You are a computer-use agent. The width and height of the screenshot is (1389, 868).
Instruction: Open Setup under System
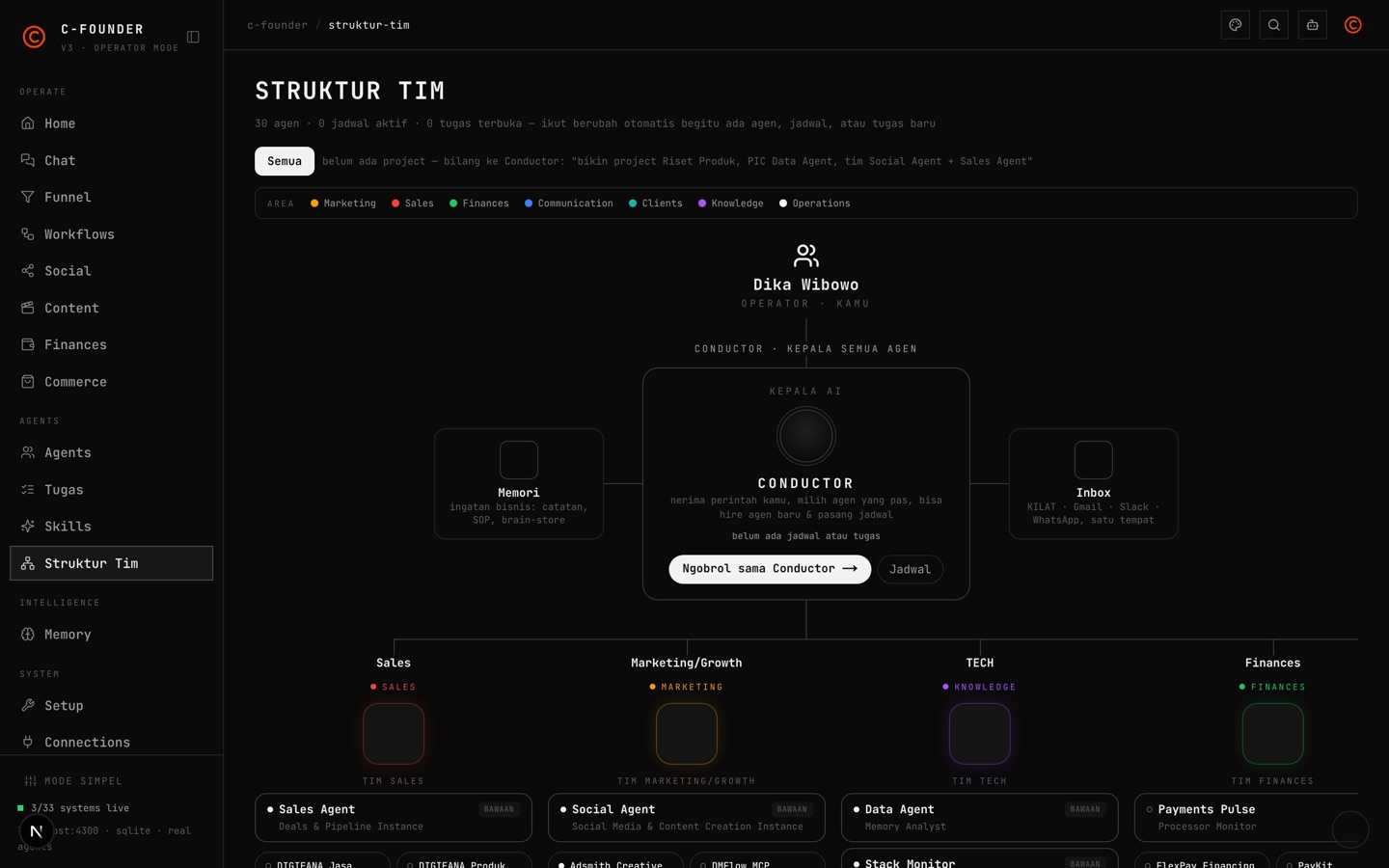[111, 706]
